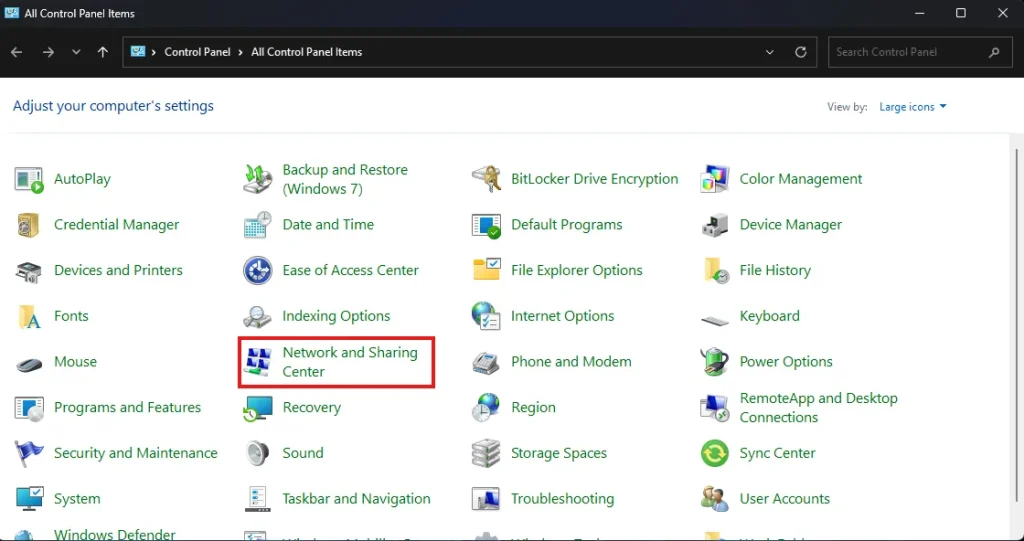Open the Indexing Options icon
The image size is (1024, 541).
tap(257, 316)
